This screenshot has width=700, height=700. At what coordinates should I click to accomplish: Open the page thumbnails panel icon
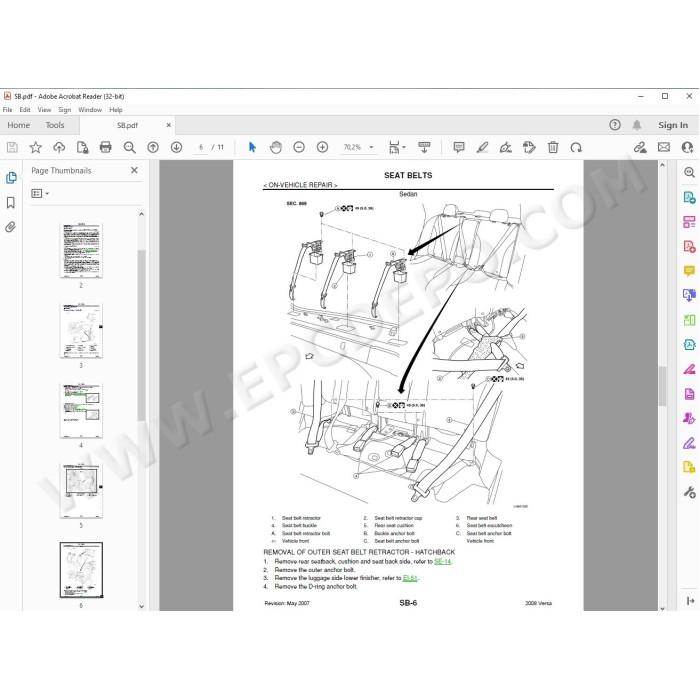pos(11,178)
